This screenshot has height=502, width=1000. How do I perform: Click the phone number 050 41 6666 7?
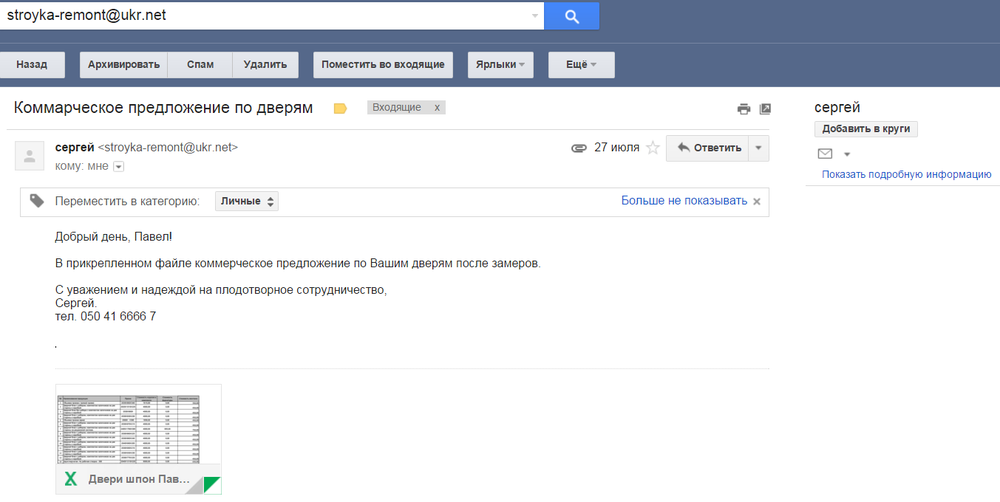pyautogui.click(x=118, y=316)
